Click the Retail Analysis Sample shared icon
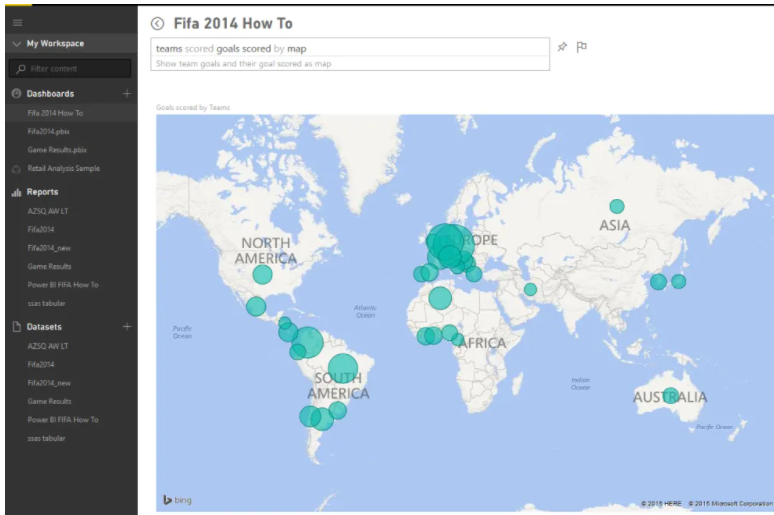774x515 pixels. pyautogui.click(x=16, y=169)
